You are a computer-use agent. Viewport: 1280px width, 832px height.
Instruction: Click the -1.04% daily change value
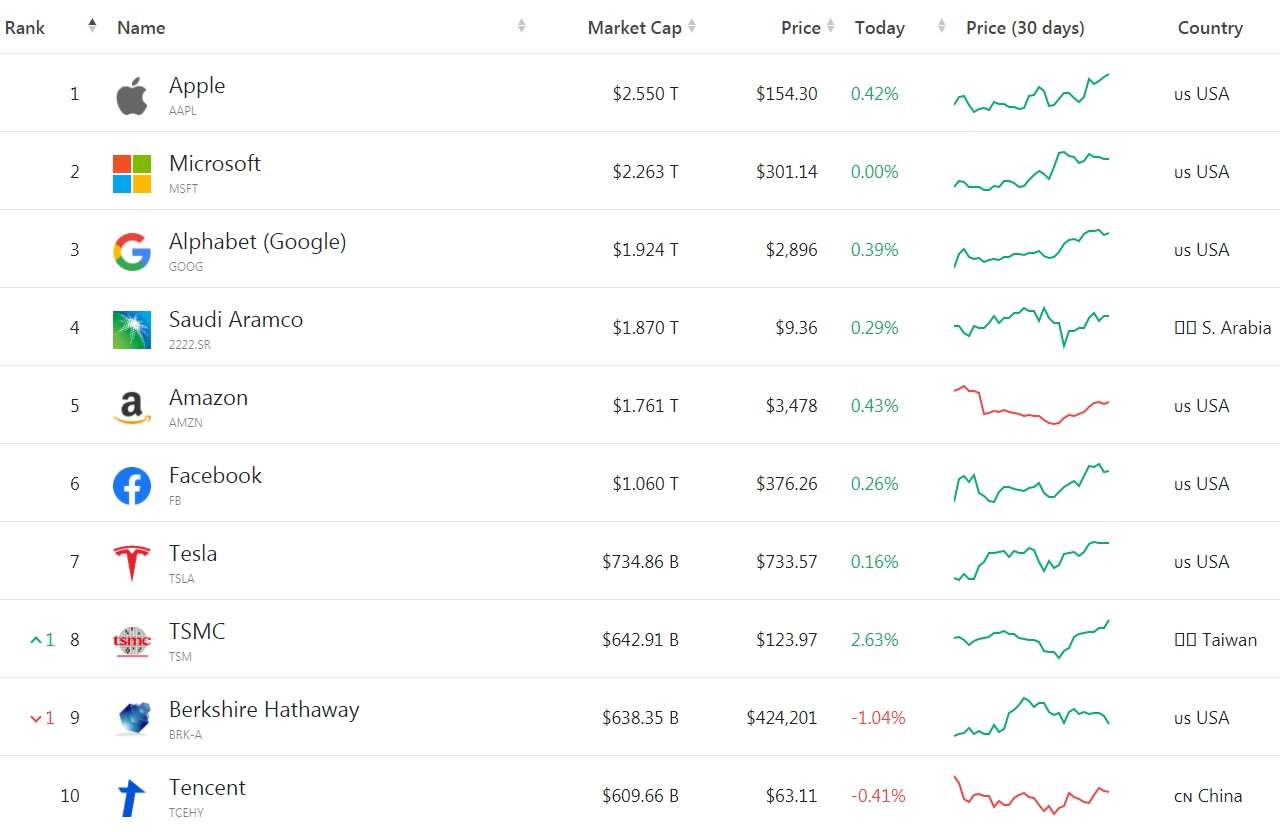click(878, 718)
